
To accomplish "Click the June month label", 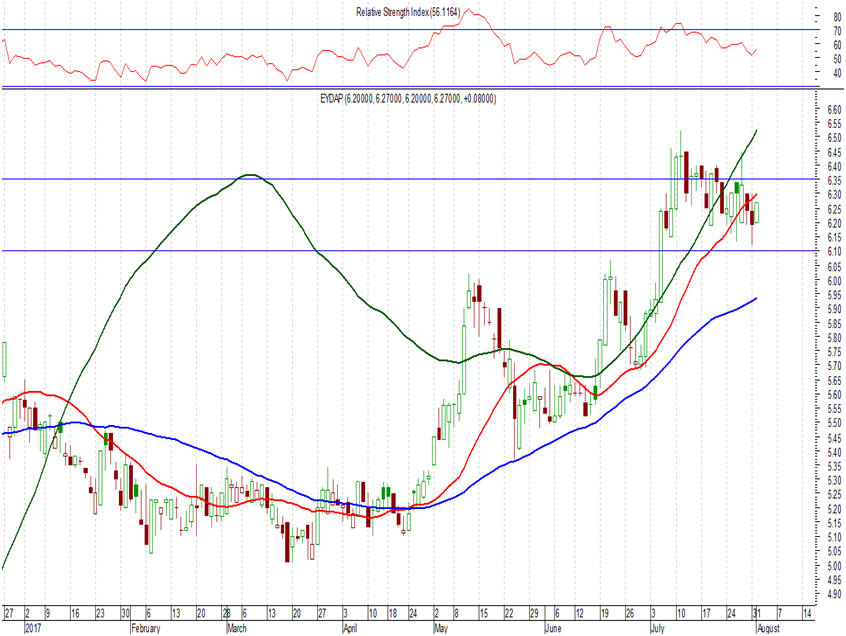I will 554,628.
